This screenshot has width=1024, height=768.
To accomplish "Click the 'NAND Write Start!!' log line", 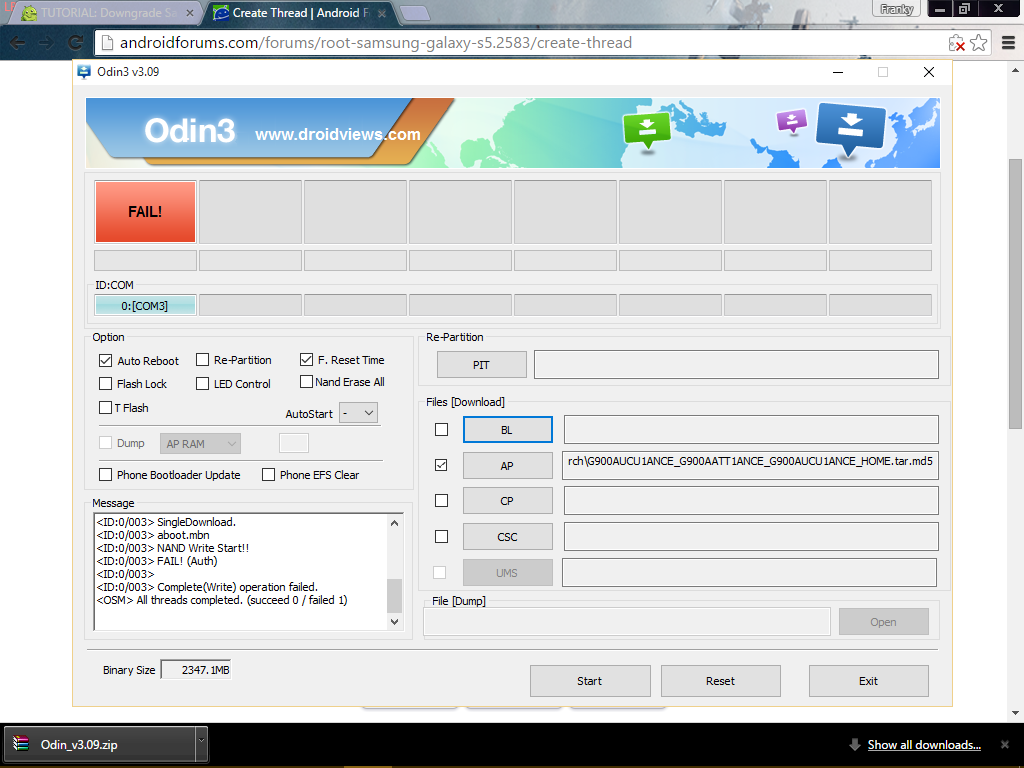I will point(172,548).
